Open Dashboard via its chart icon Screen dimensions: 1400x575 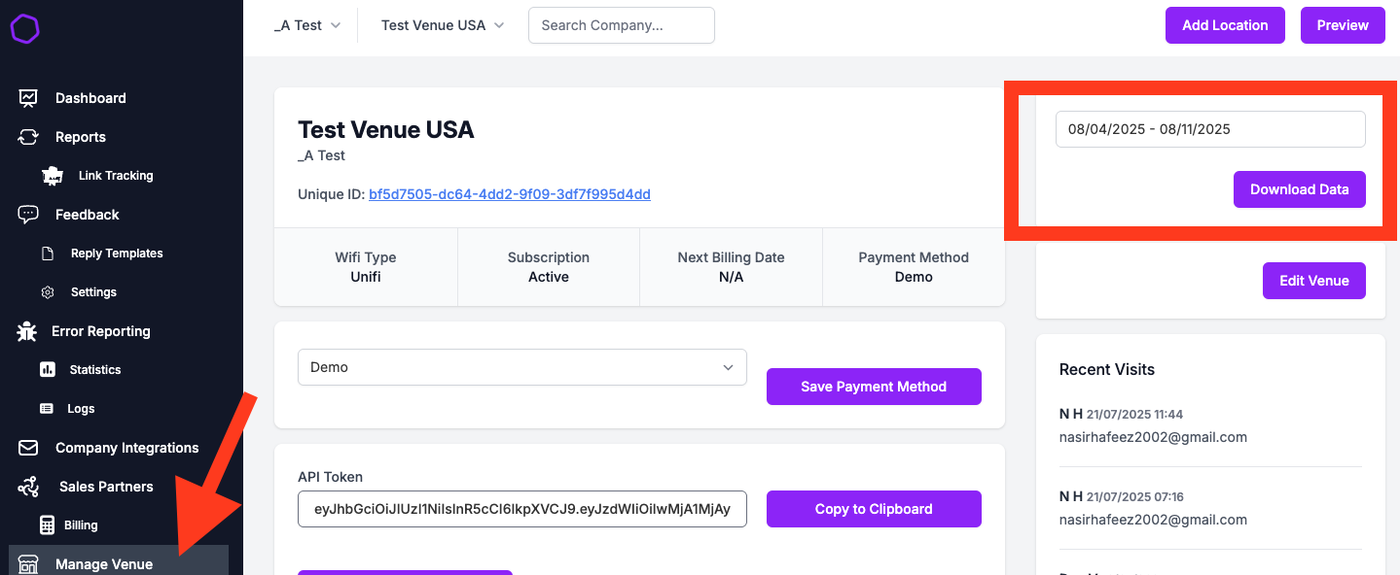click(28, 98)
